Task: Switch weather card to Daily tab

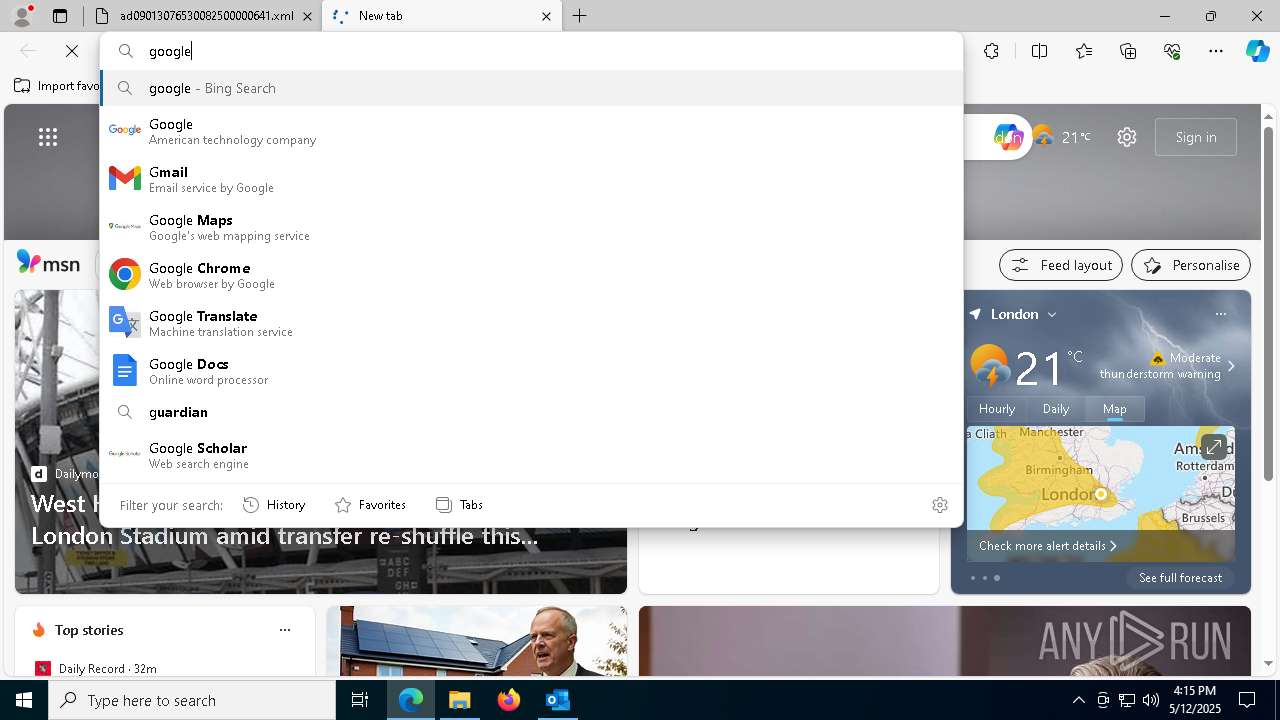Action: click(1056, 408)
